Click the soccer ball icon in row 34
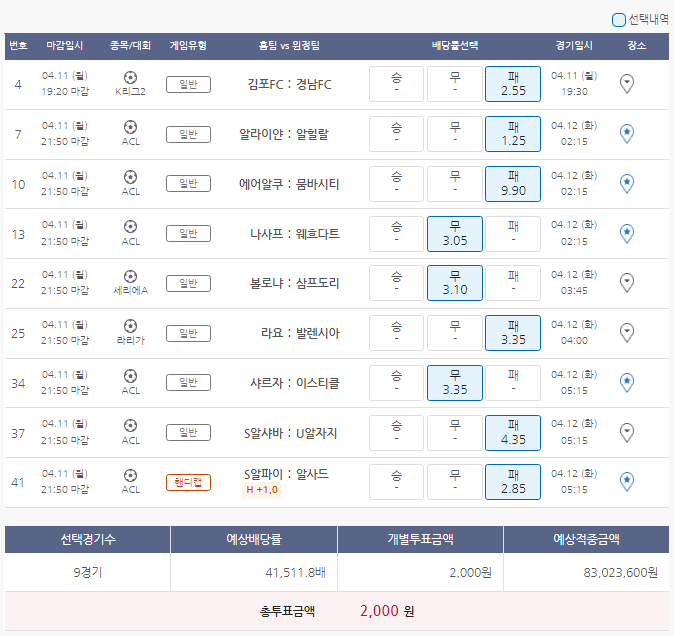Screen dimensions: 674x636 pyautogui.click(x=130, y=376)
